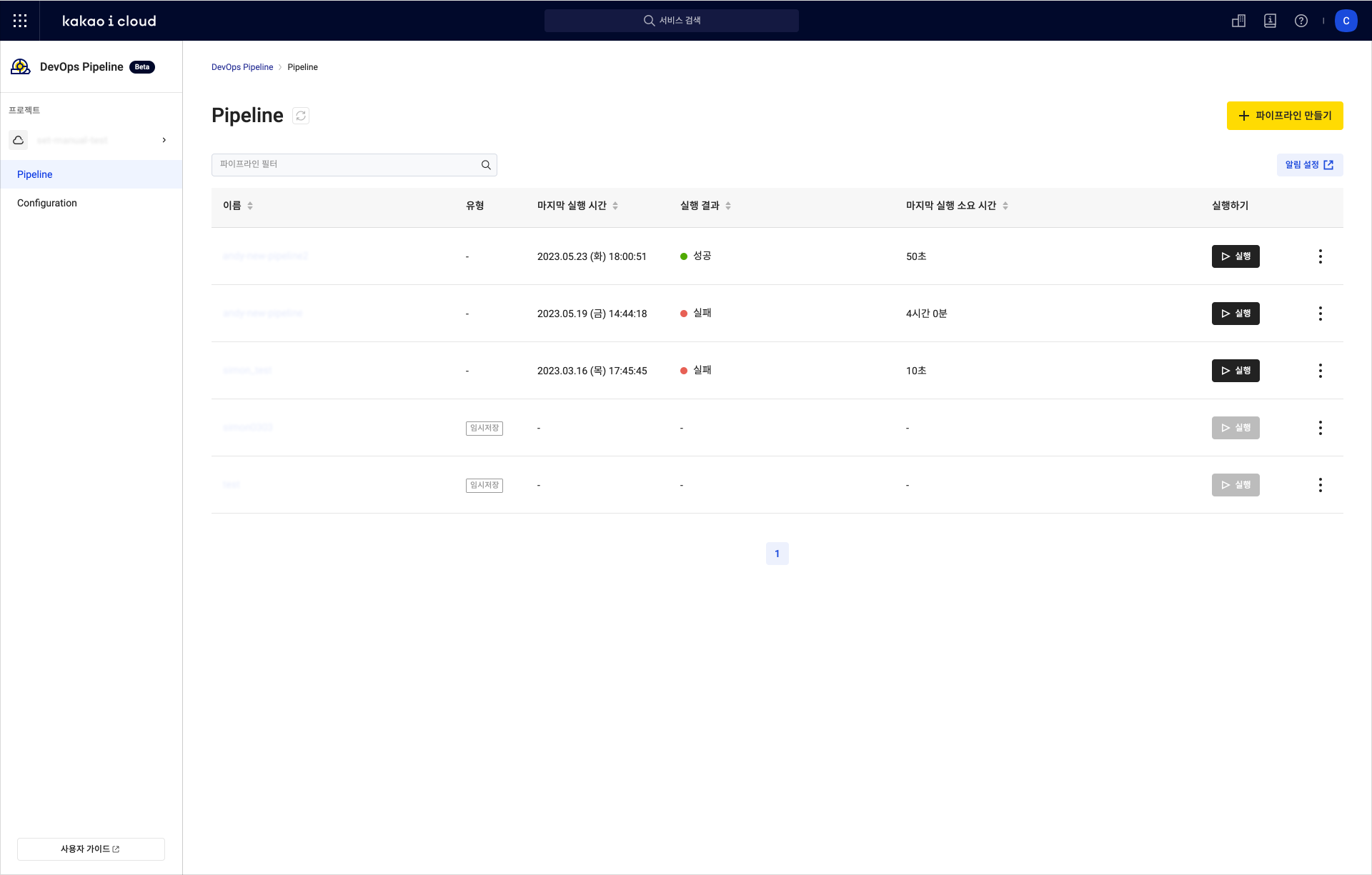Go to page 1
Viewport: 1372px width, 875px height.
pos(777,554)
